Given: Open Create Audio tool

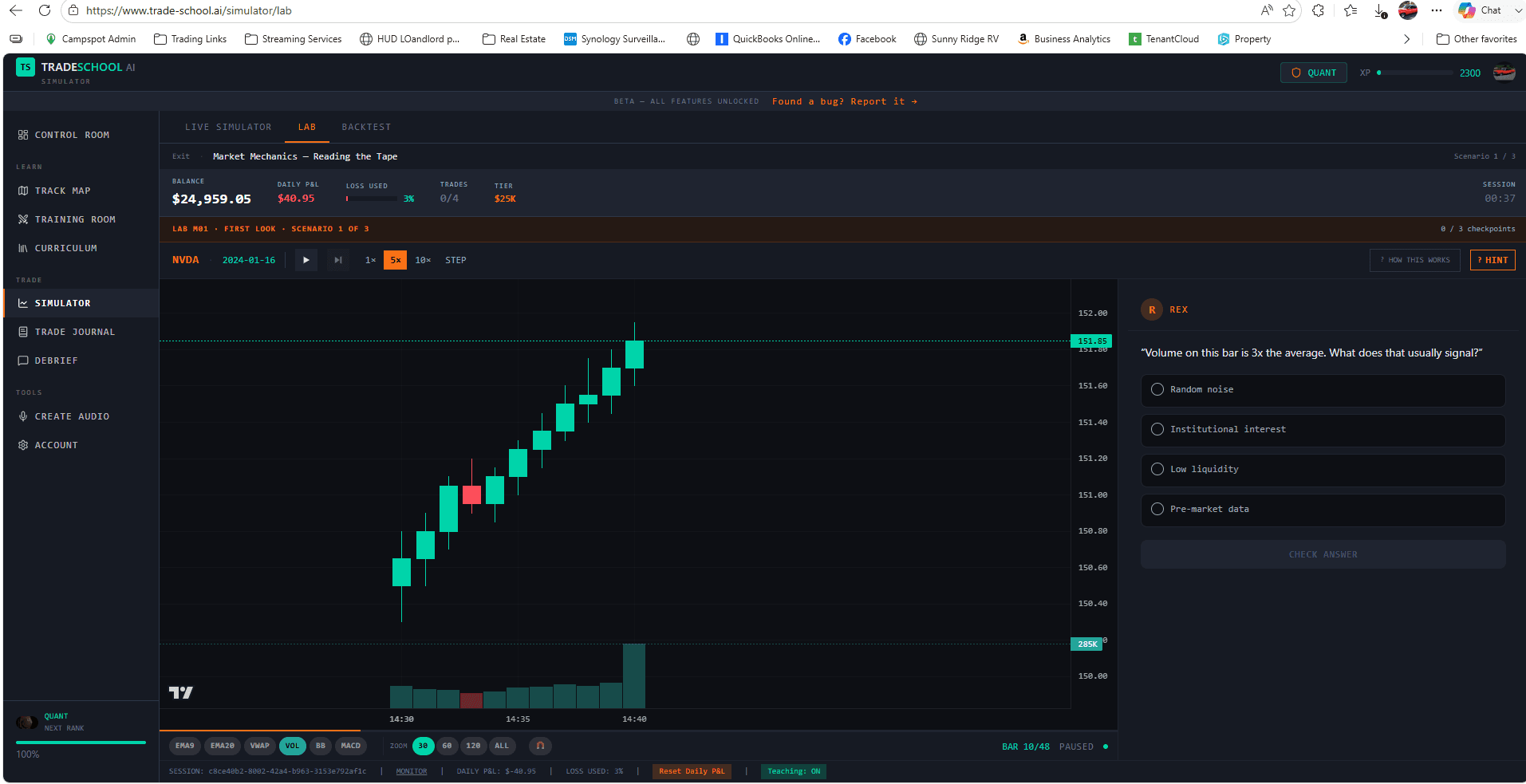Looking at the screenshot, I should 72,416.
